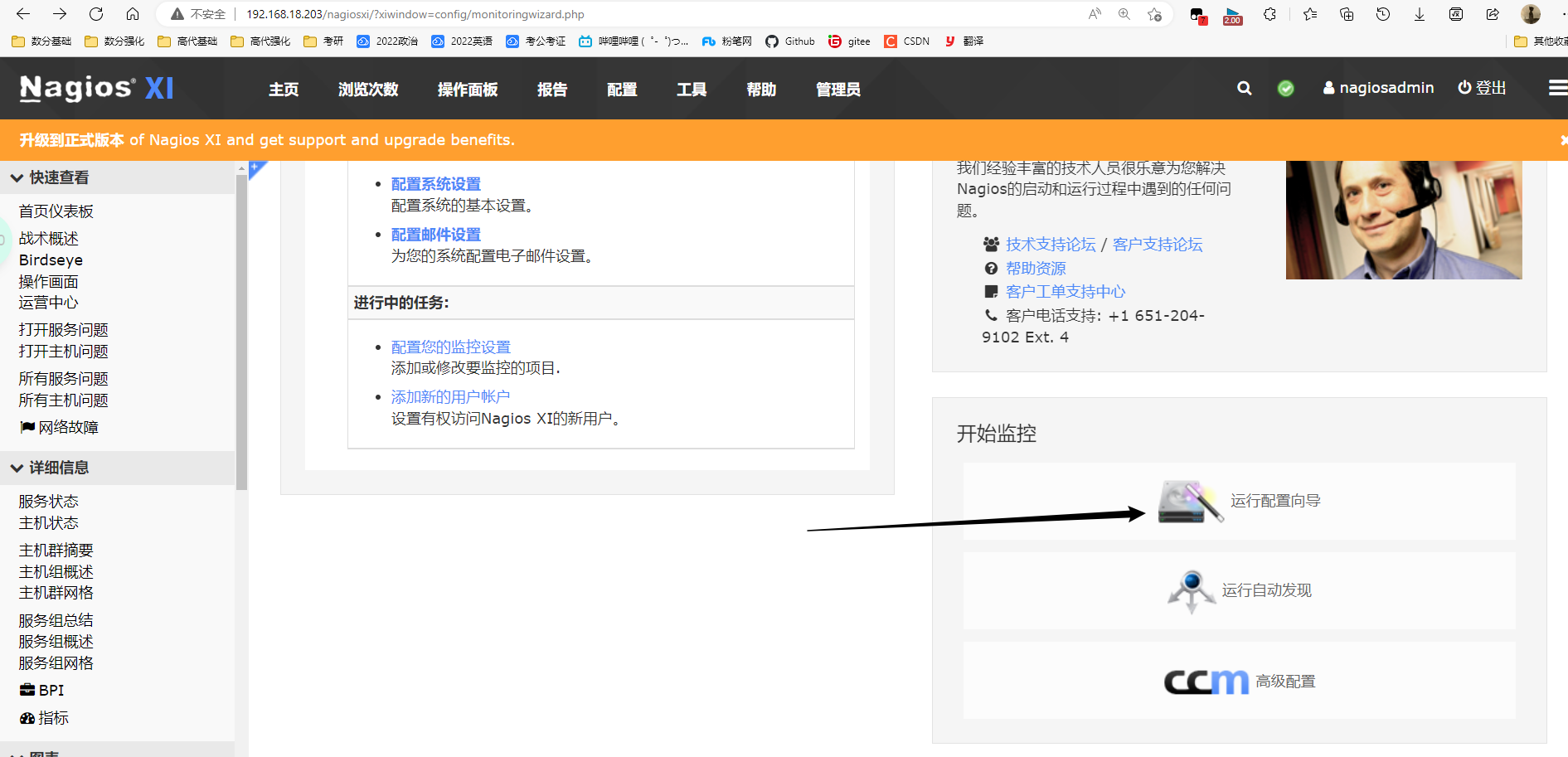Click the CCM advanced configuration logo
Image resolution: width=1568 pixels, height=757 pixels.
[x=1206, y=682]
